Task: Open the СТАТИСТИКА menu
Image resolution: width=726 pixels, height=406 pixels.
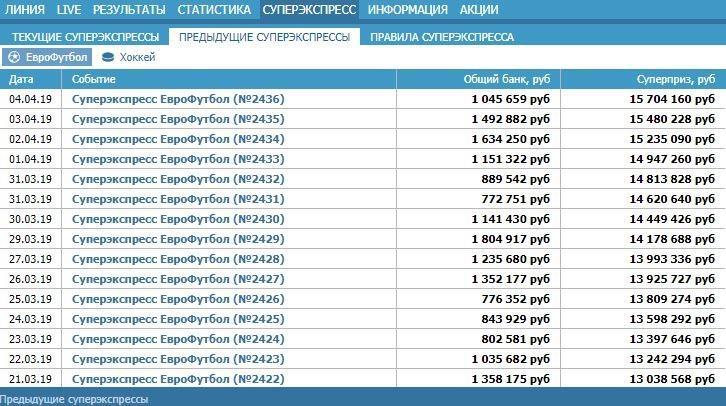Action: (214, 10)
